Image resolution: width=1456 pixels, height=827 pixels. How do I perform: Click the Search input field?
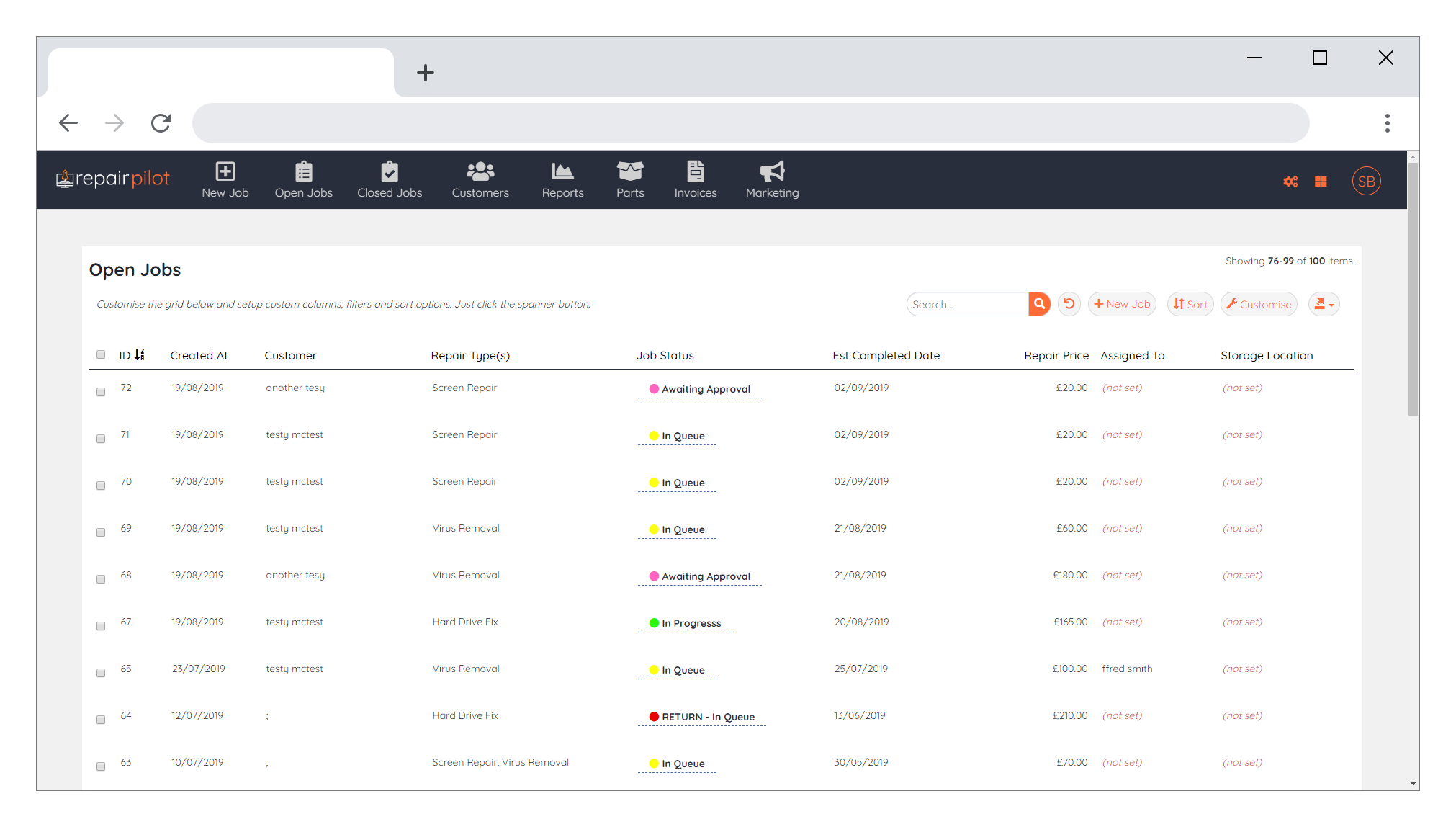(x=967, y=304)
